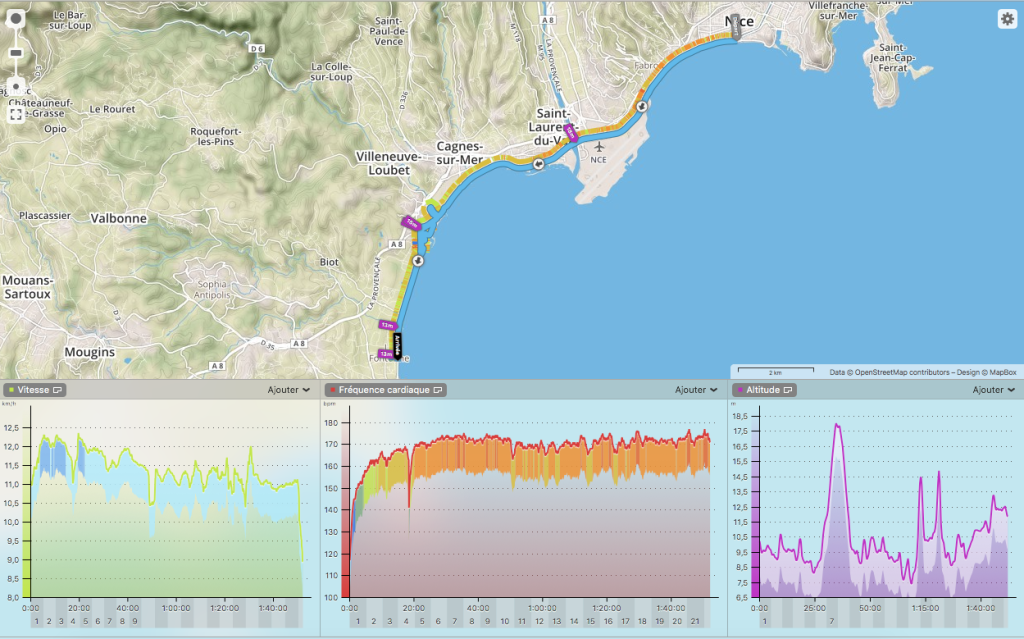Click lap segment 7 under the Altitude chart
The height and width of the screenshot is (639, 1024).
coord(833,621)
